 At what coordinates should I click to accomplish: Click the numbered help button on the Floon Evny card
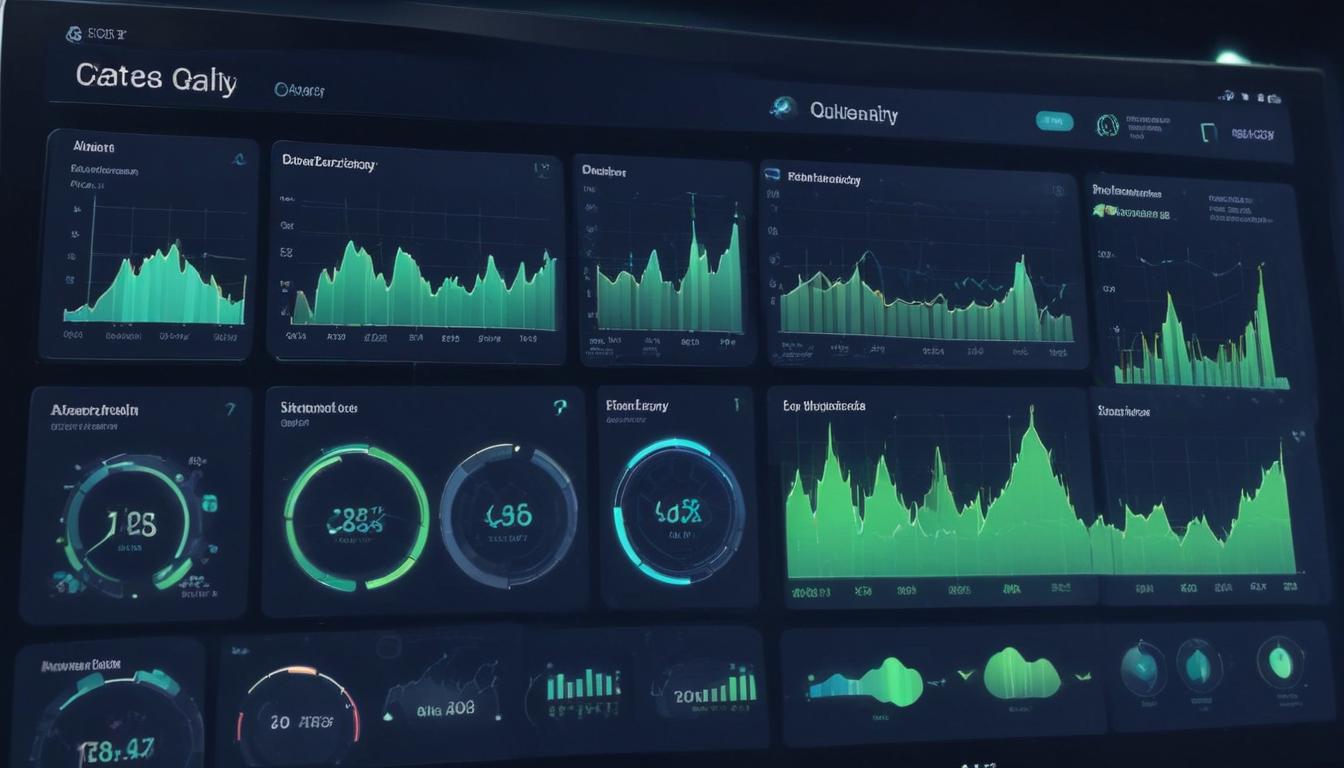pos(737,405)
